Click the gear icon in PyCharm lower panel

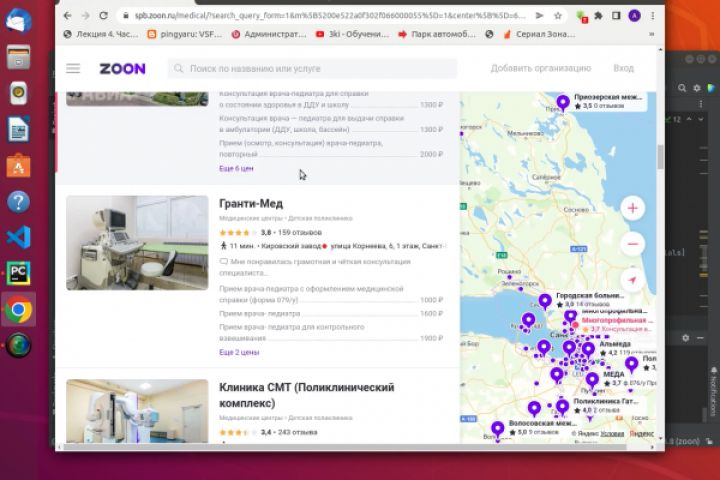(x=686, y=338)
